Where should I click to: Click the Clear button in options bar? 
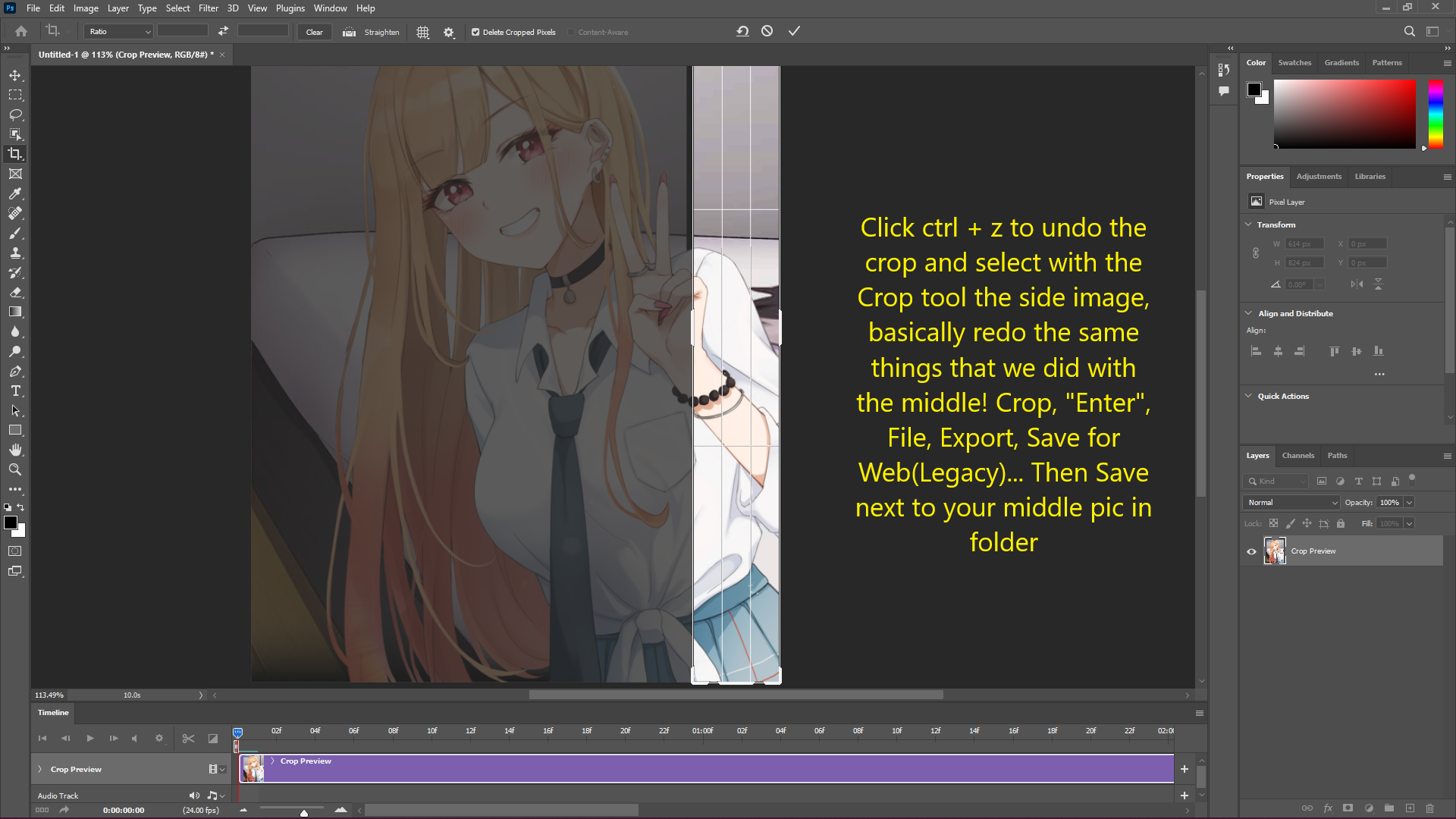(314, 32)
